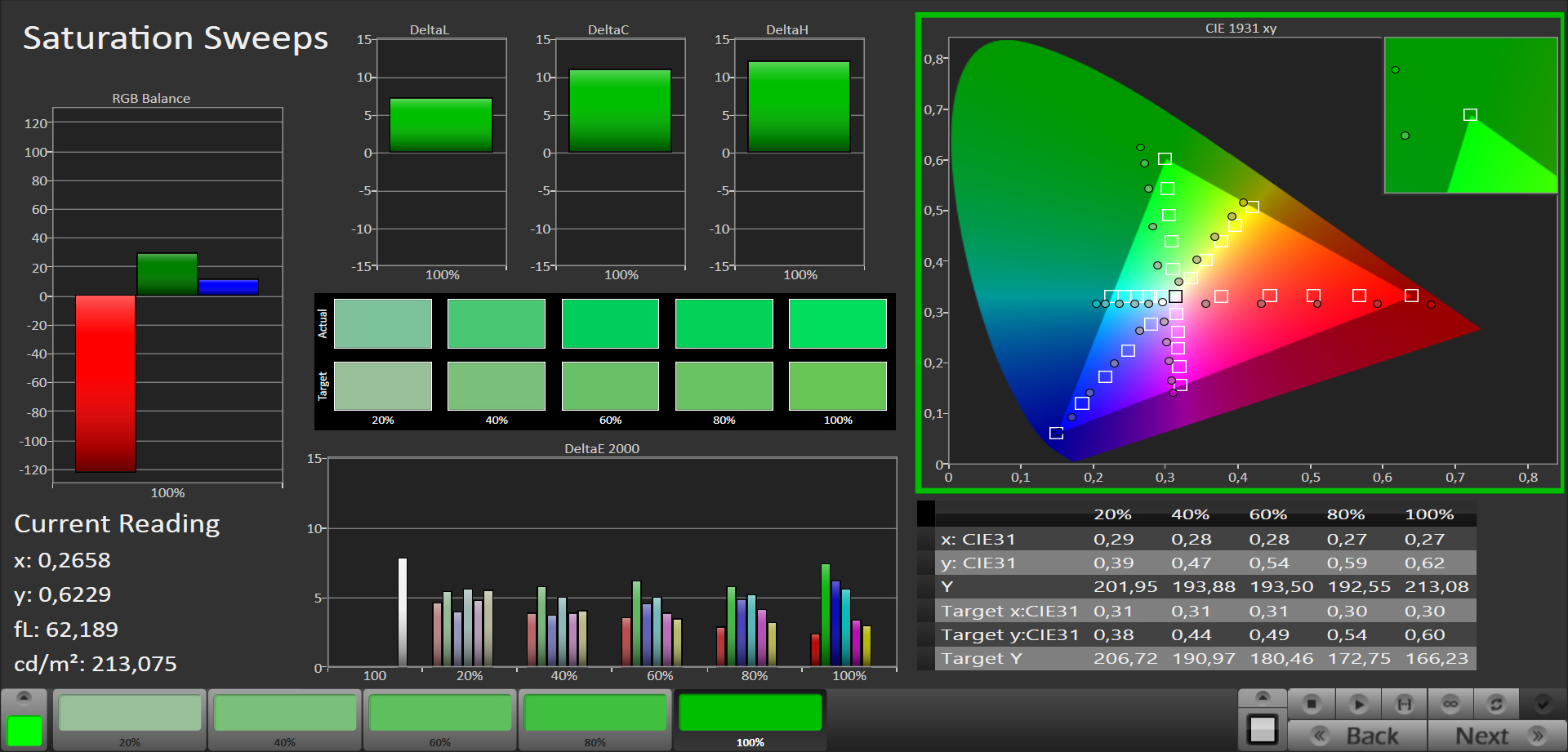The height and width of the screenshot is (752, 1568).
Task: Click the Target 60% patch in the comparison panel
Action: (x=610, y=386)
